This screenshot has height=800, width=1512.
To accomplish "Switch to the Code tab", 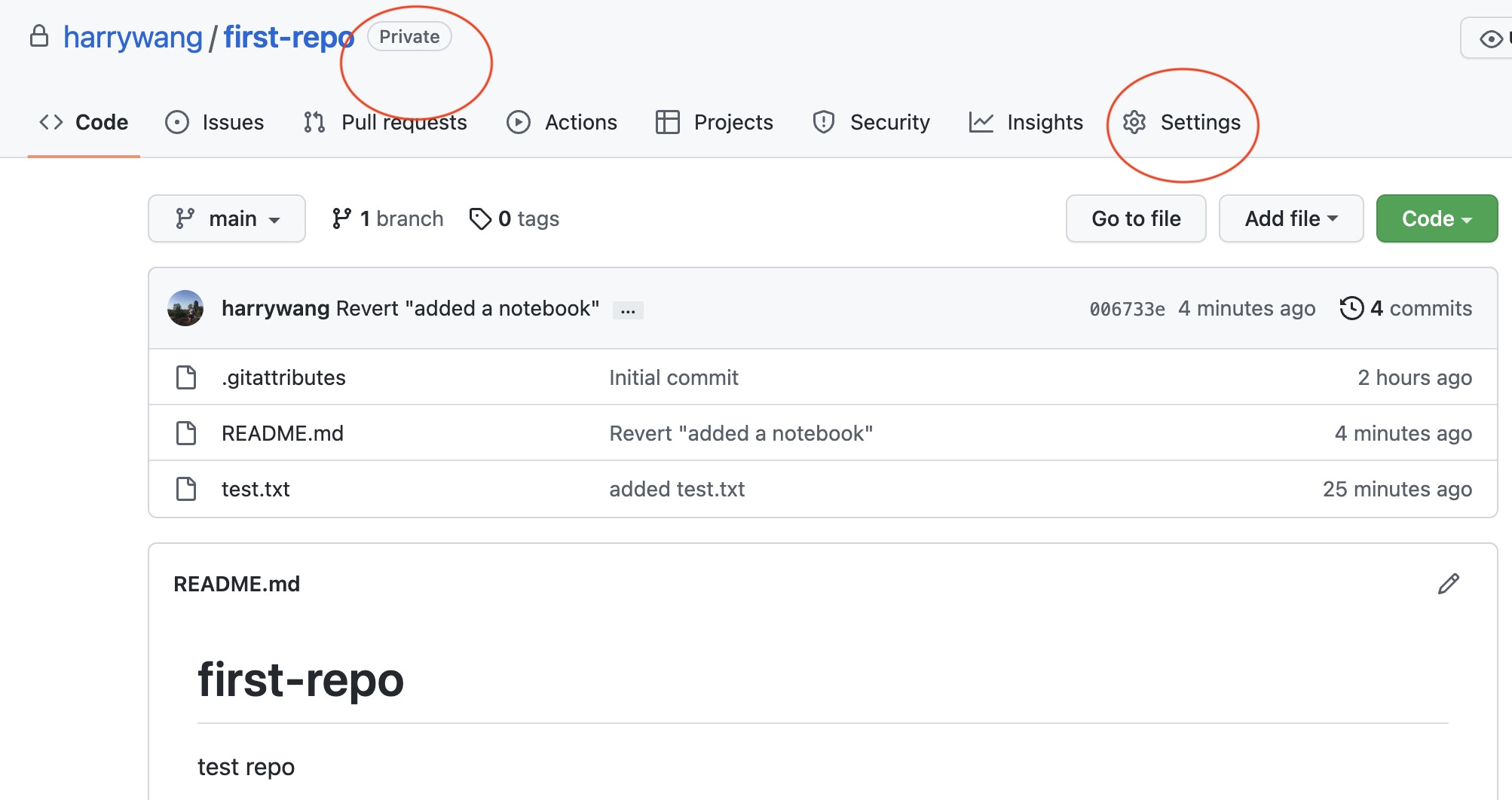I will pos(84,122).
